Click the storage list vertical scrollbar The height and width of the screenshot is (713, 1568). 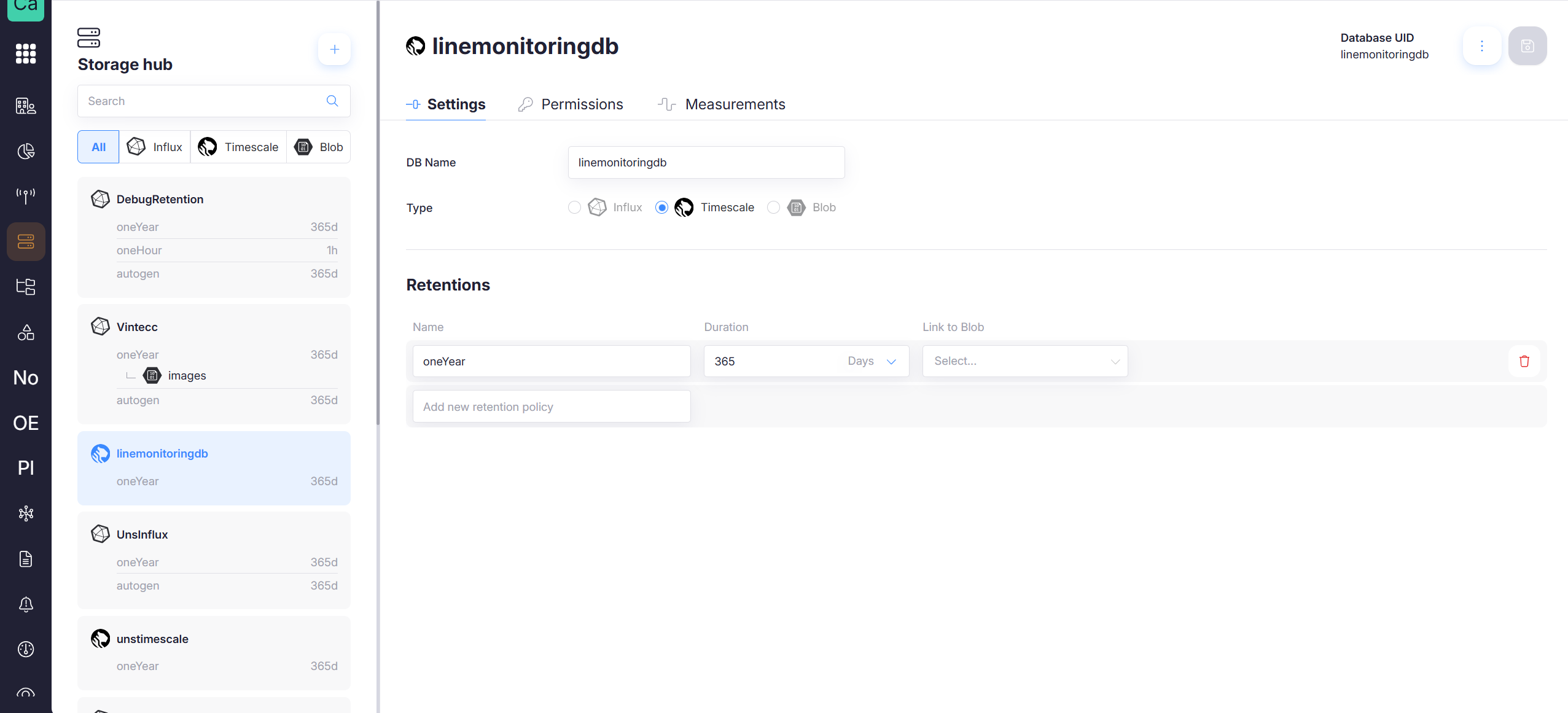(378, 212)
